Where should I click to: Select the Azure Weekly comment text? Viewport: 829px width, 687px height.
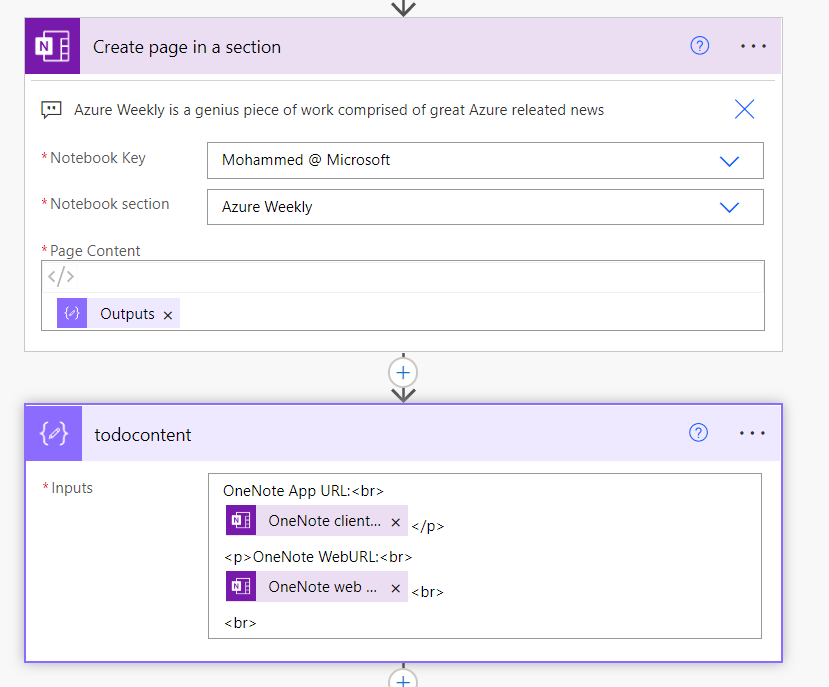(x=339, y=110)
